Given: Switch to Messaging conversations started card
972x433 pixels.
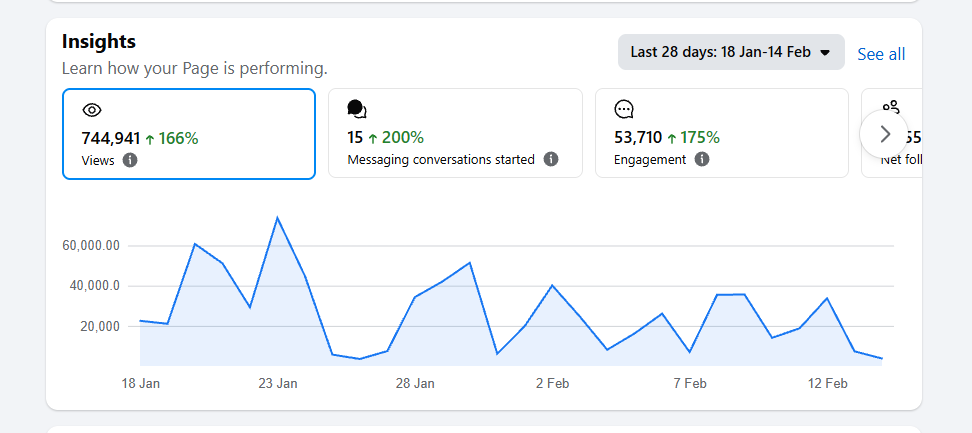Looking at the screenshot, I should (x=455, y=133).
